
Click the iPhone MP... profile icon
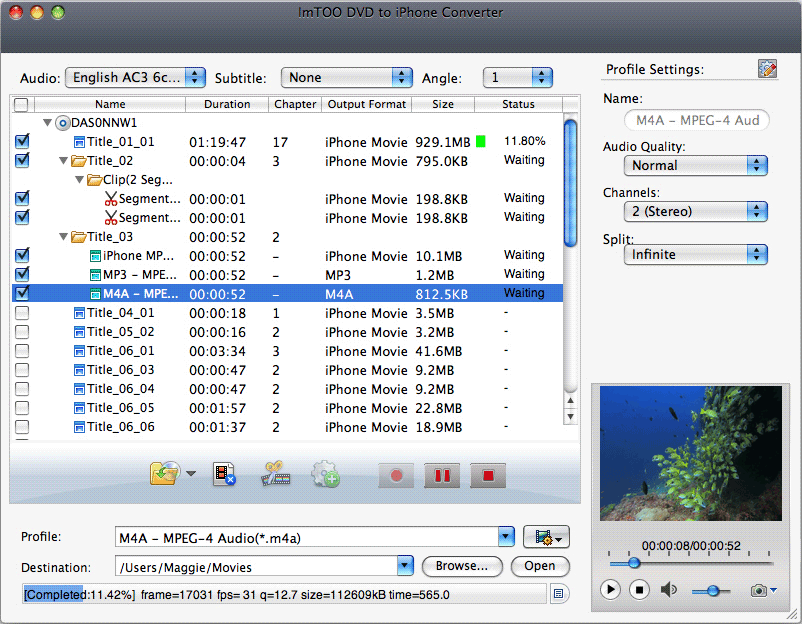pyautogui.click(x=95, y=256)
